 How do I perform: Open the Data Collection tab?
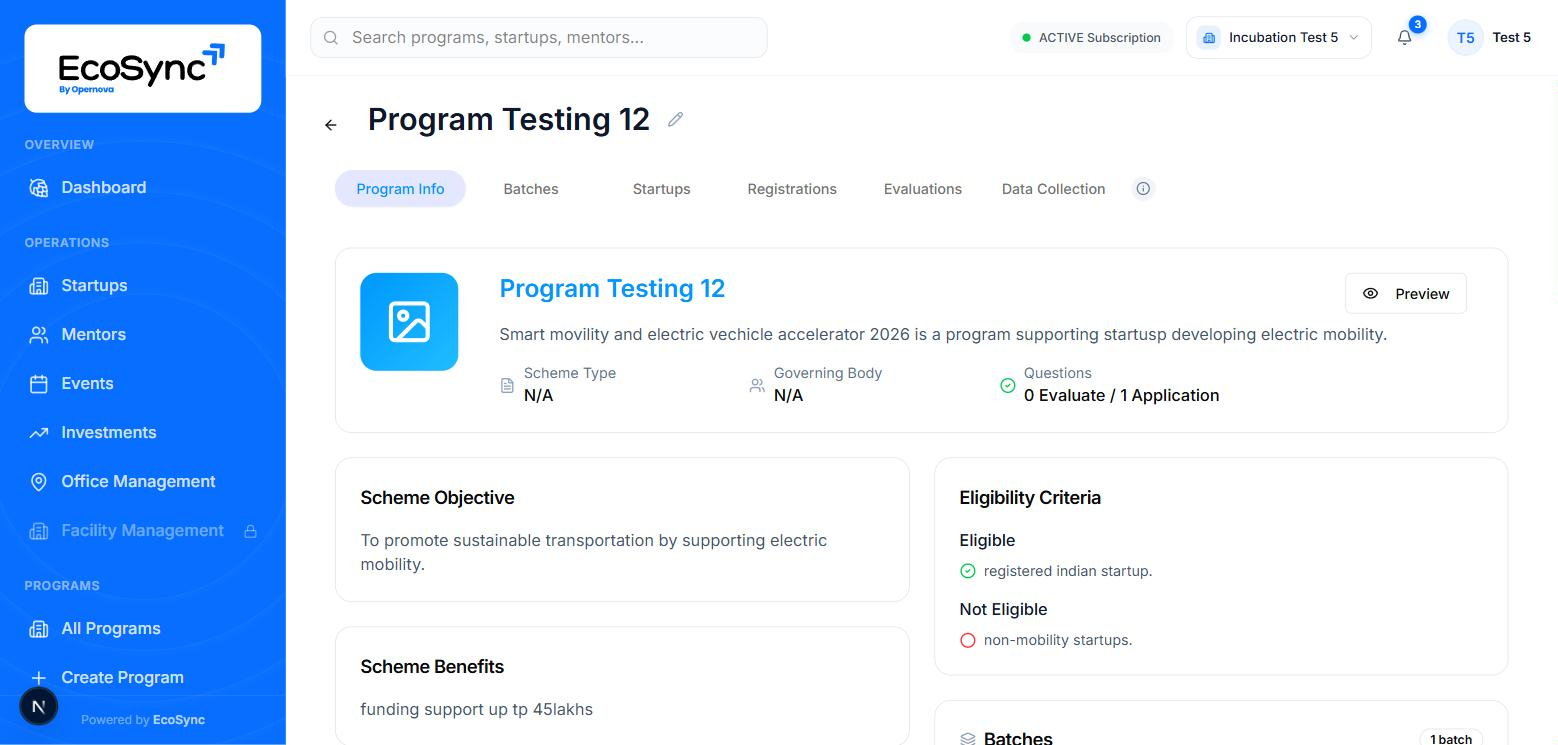(1053, 189)
